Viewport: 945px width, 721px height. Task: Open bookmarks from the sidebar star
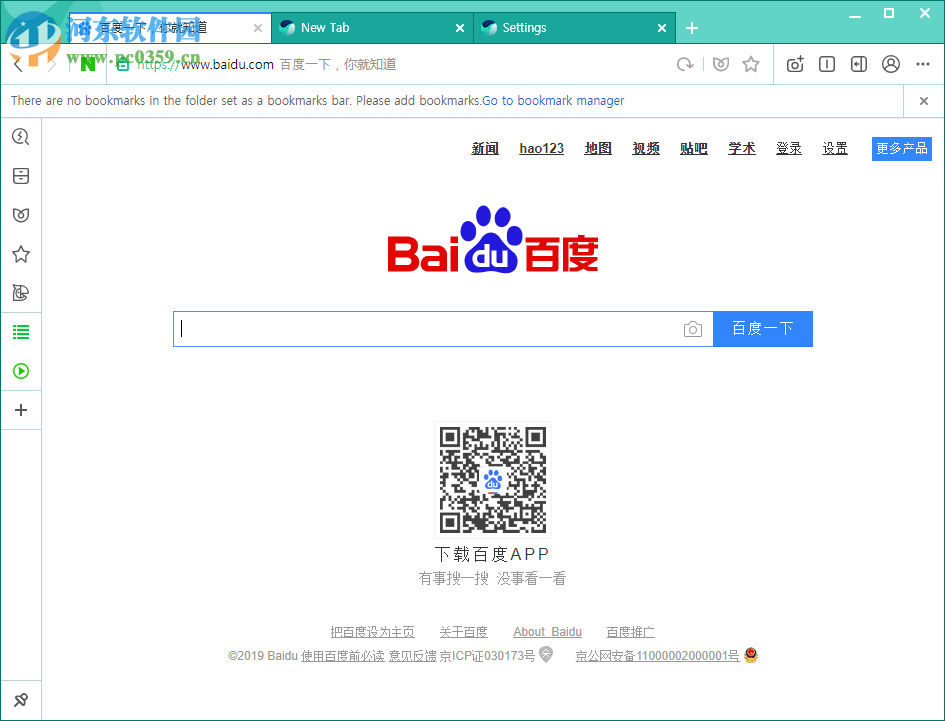tap(21, 254)
